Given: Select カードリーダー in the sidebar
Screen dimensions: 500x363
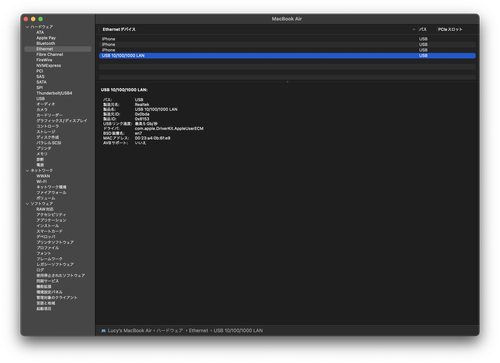Looking at the screenshot, I should pos(49,115).
